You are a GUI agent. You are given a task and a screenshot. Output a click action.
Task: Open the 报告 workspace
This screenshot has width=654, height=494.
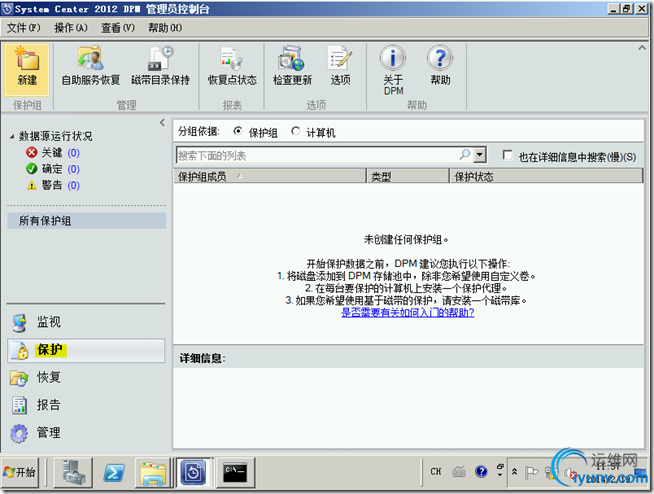(x=86, y=405)
